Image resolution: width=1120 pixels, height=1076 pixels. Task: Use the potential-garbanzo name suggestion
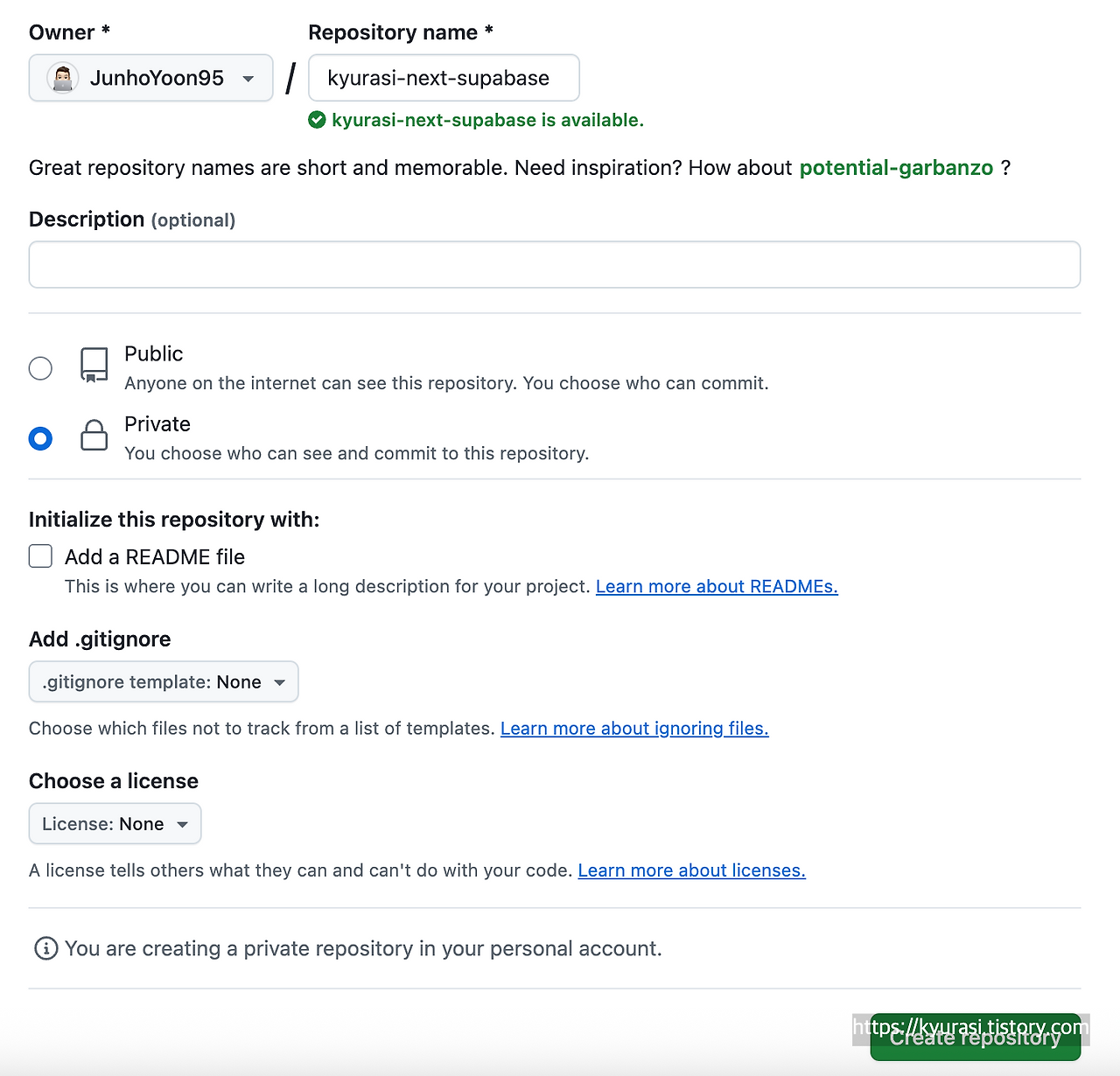(896, 168)
